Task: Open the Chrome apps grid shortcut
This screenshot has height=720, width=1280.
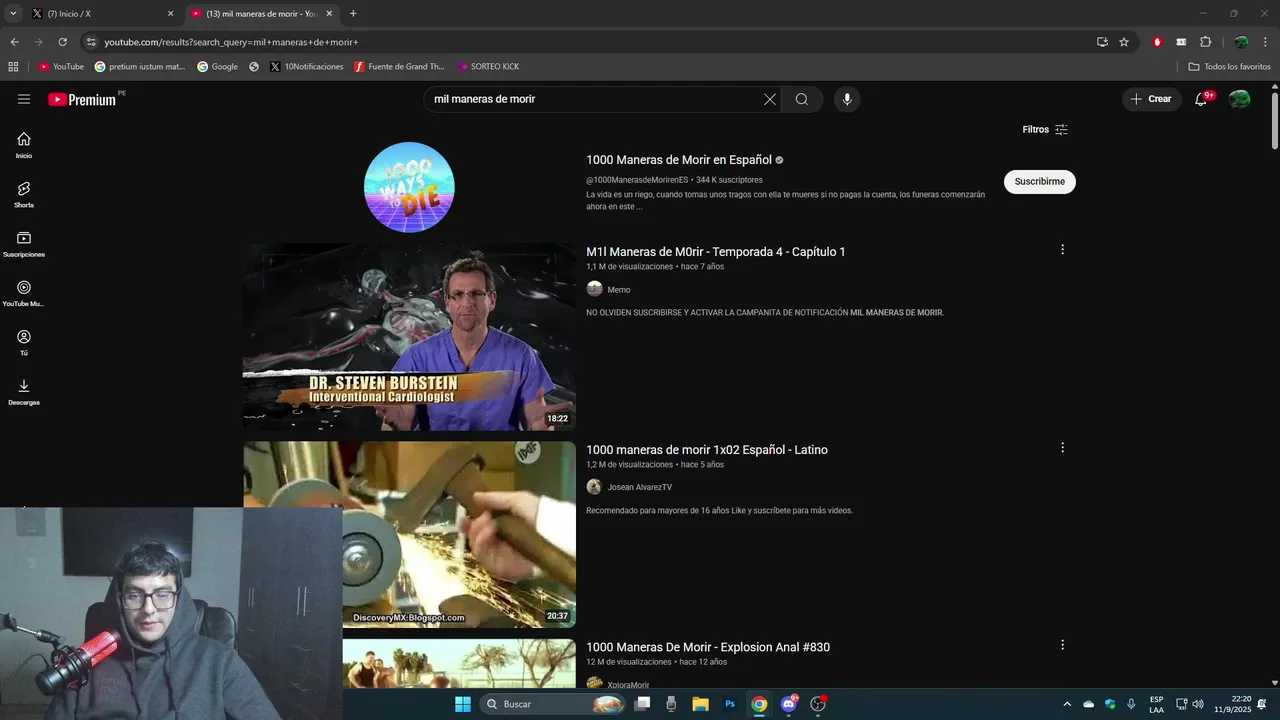Action: 13,67
